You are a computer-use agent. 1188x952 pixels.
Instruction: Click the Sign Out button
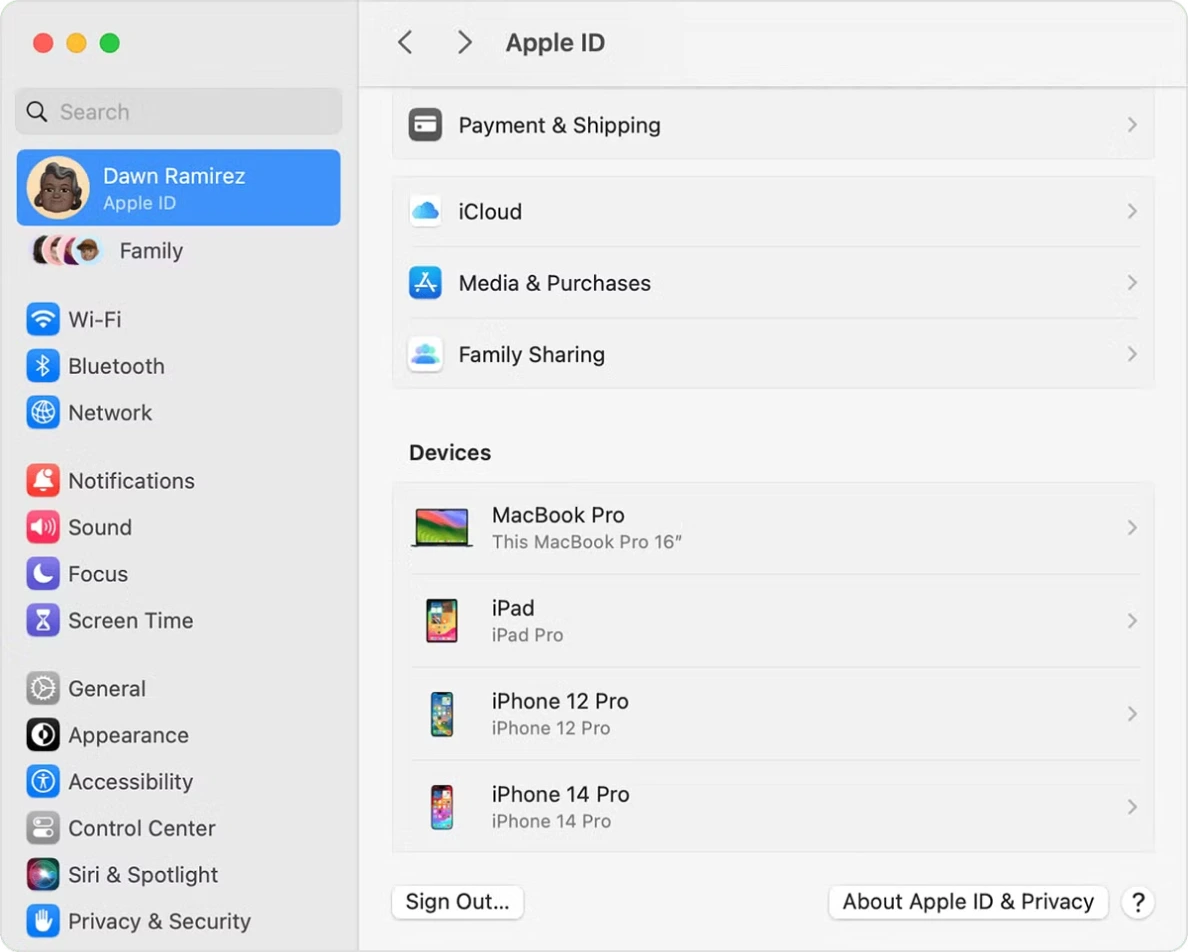coord(457,901)
